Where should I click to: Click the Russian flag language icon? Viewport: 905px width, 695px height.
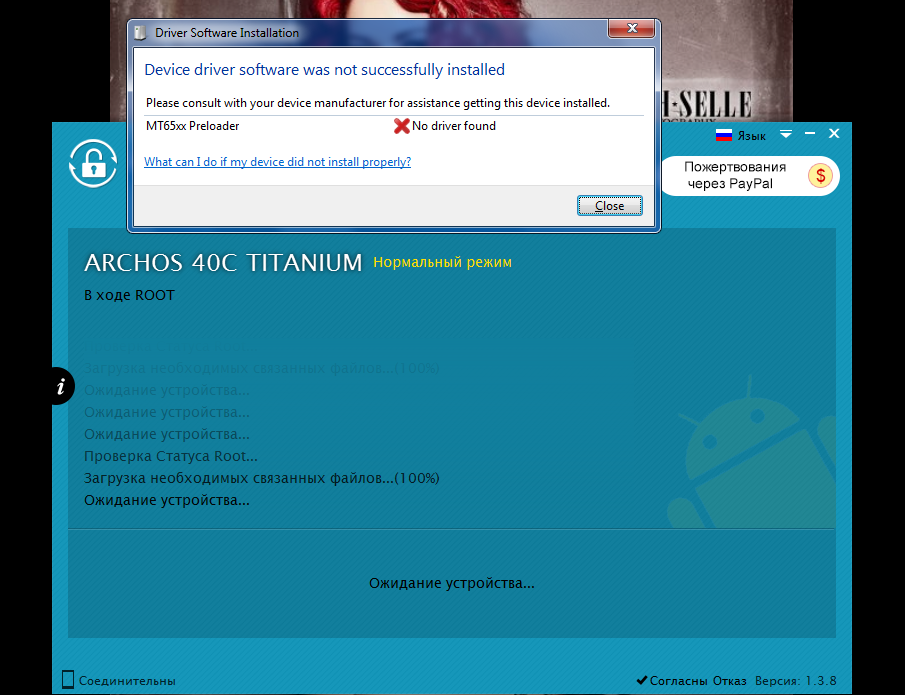pyautogui.click(x=724, y=135)
